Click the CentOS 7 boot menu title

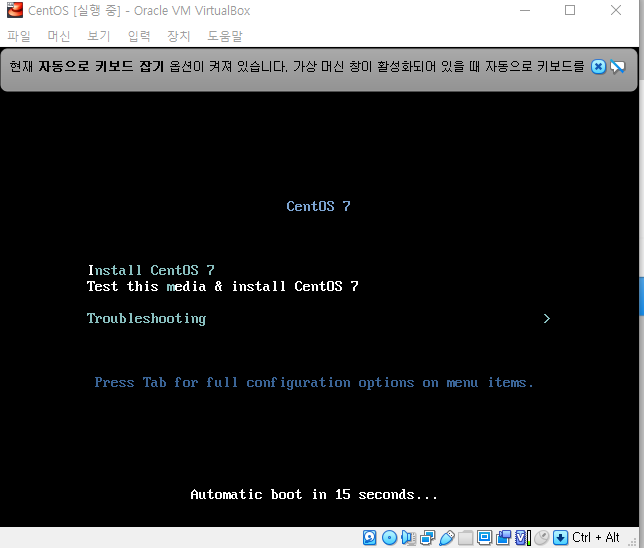tap(318, 206)
